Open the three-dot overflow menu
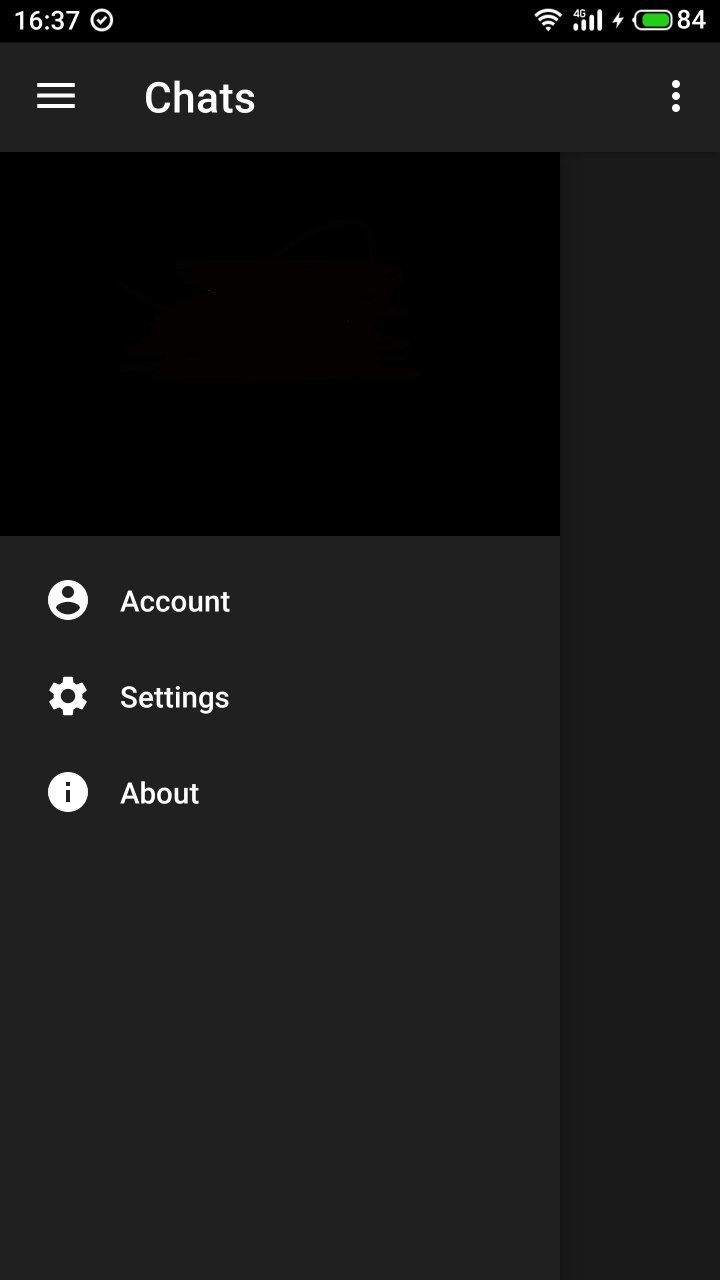 click(676, 96)
